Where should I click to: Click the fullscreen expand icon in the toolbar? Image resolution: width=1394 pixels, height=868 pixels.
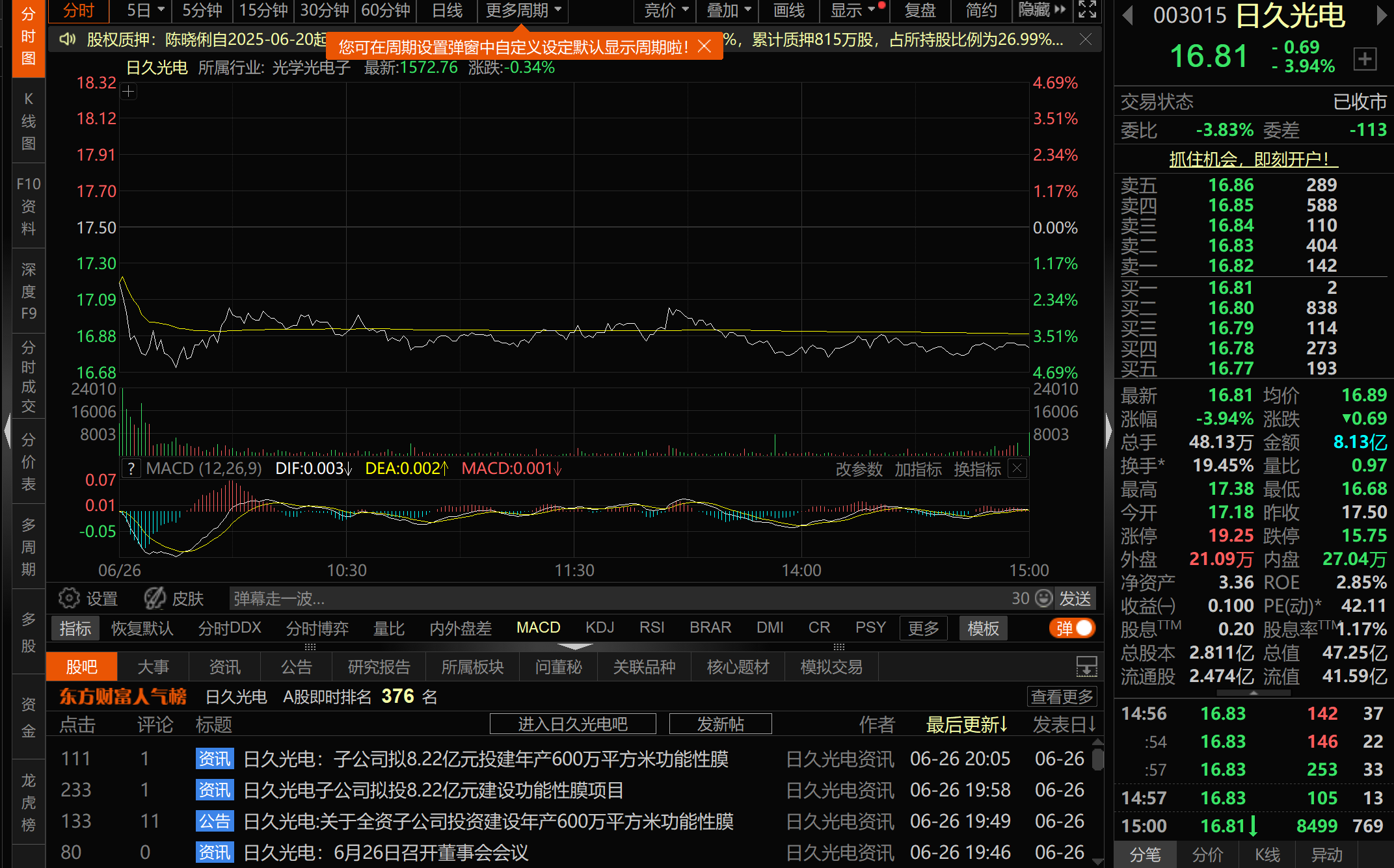[x=1087, y=10]
